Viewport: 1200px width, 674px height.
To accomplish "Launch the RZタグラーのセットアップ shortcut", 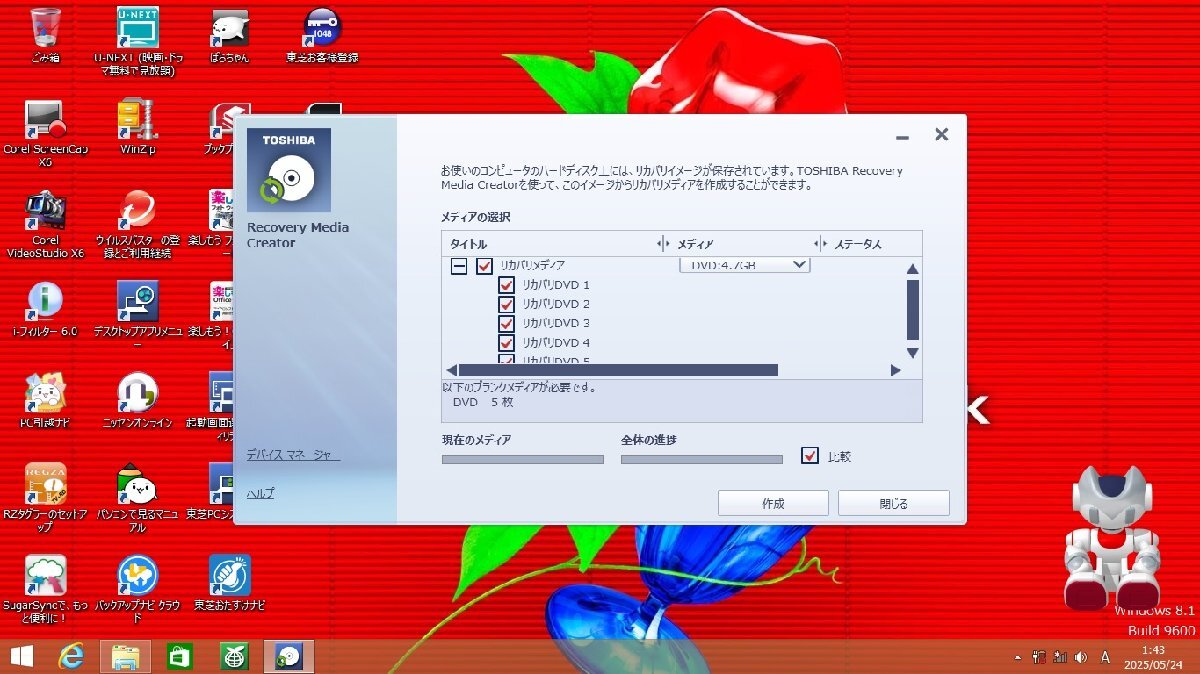I will [x=45, y=497].
